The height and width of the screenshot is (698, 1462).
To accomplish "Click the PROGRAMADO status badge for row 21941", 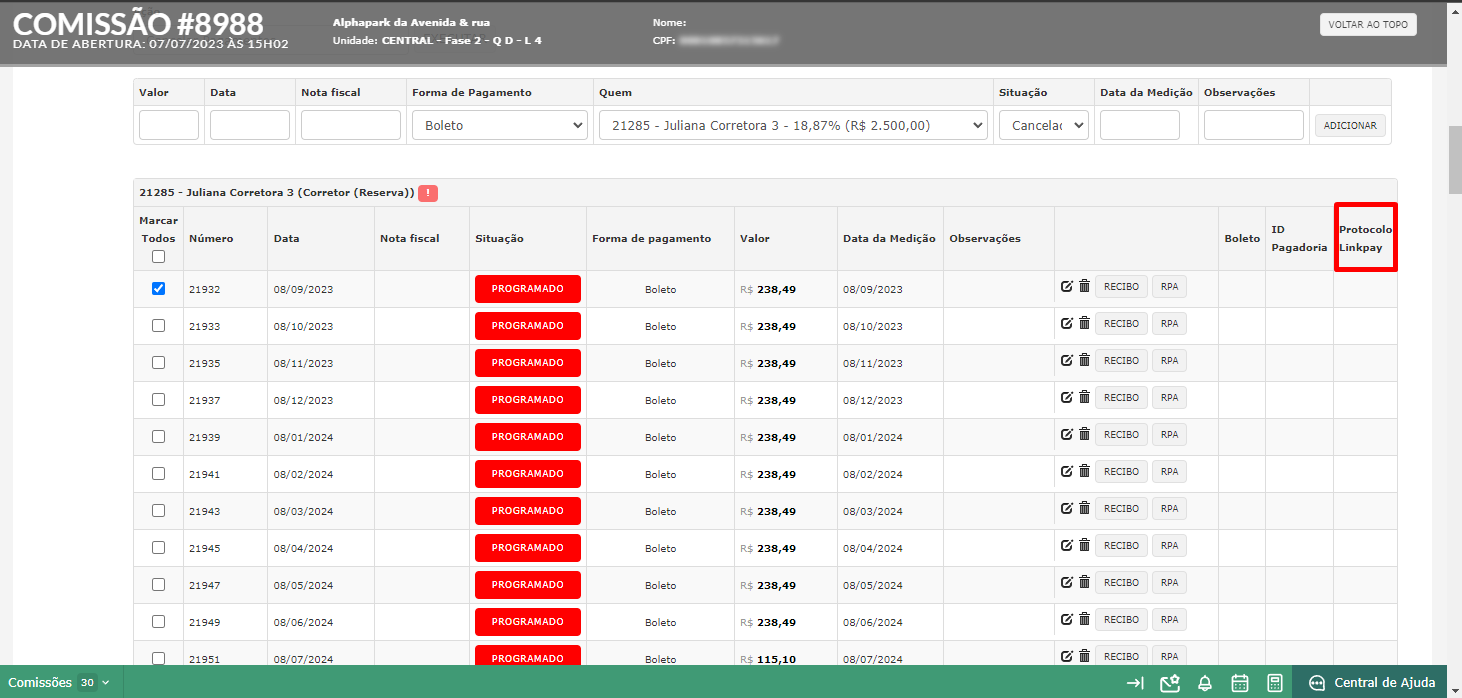I will click(528, 474).
